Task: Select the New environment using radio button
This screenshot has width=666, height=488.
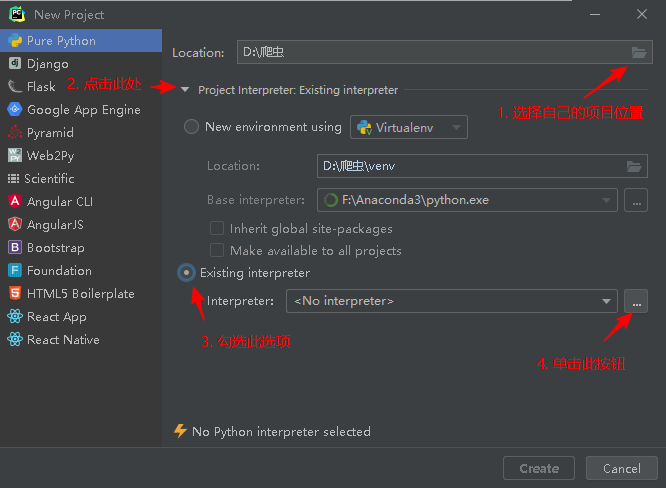Action: pos(191,127)
